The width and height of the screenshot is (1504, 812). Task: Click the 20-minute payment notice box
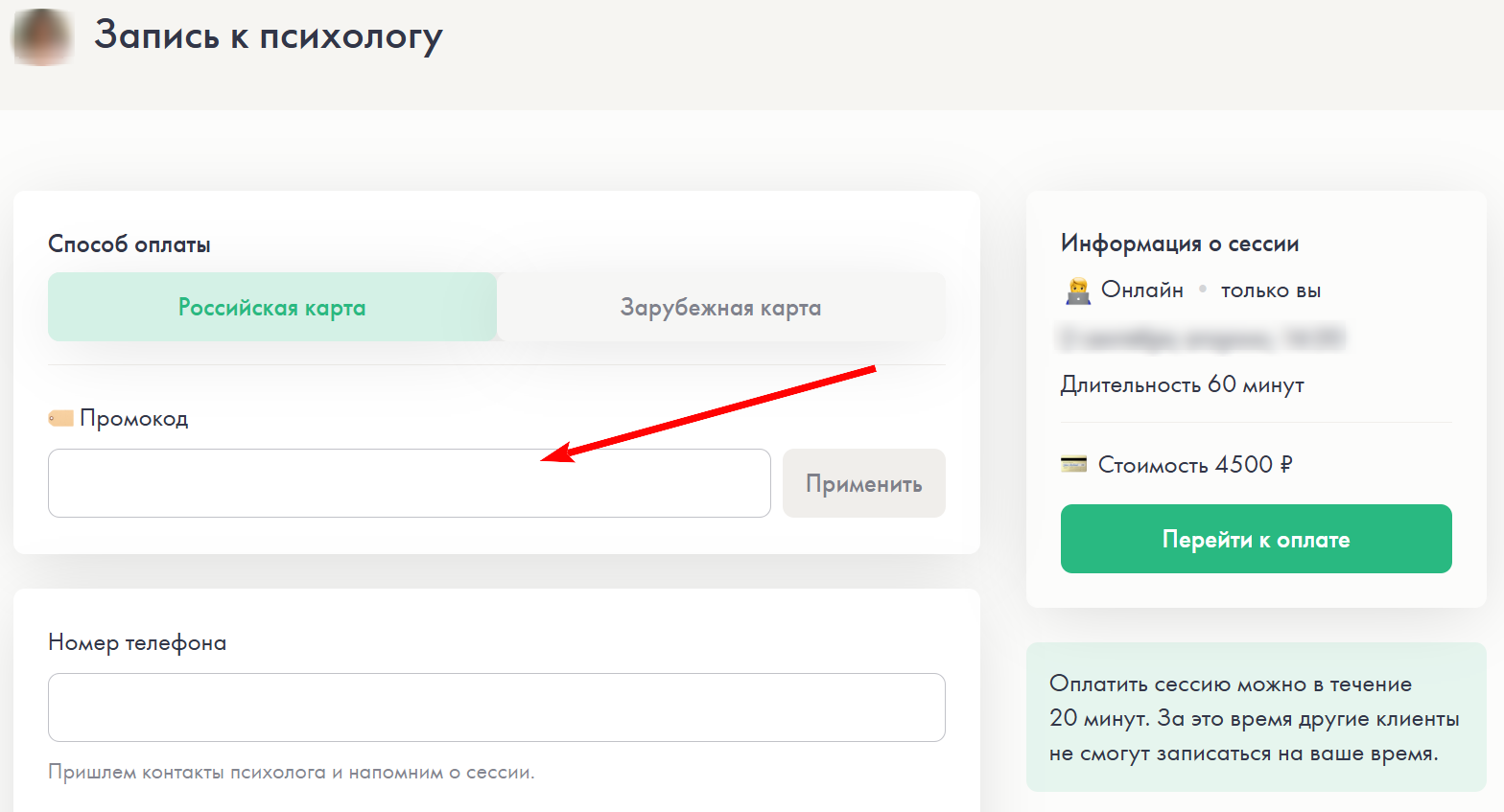(1256, 718)
